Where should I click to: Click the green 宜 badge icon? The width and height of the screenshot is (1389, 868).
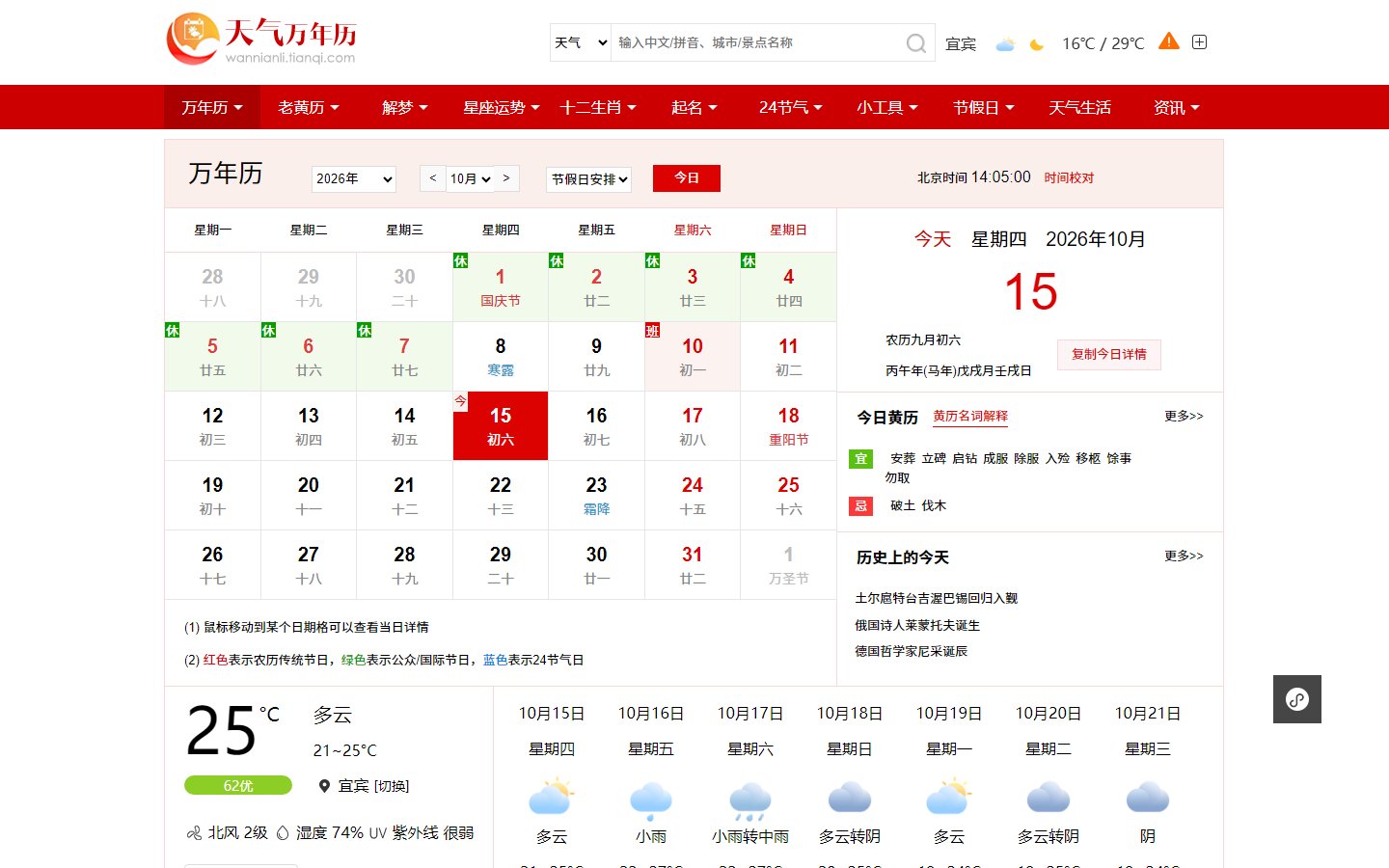[860, 458]
